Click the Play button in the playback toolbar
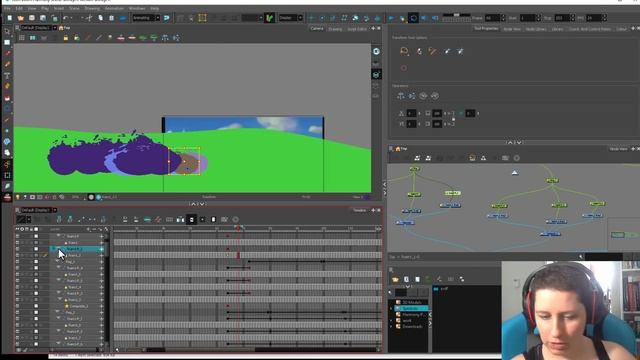The image size is (640, 360). click(x=391, y=18)
